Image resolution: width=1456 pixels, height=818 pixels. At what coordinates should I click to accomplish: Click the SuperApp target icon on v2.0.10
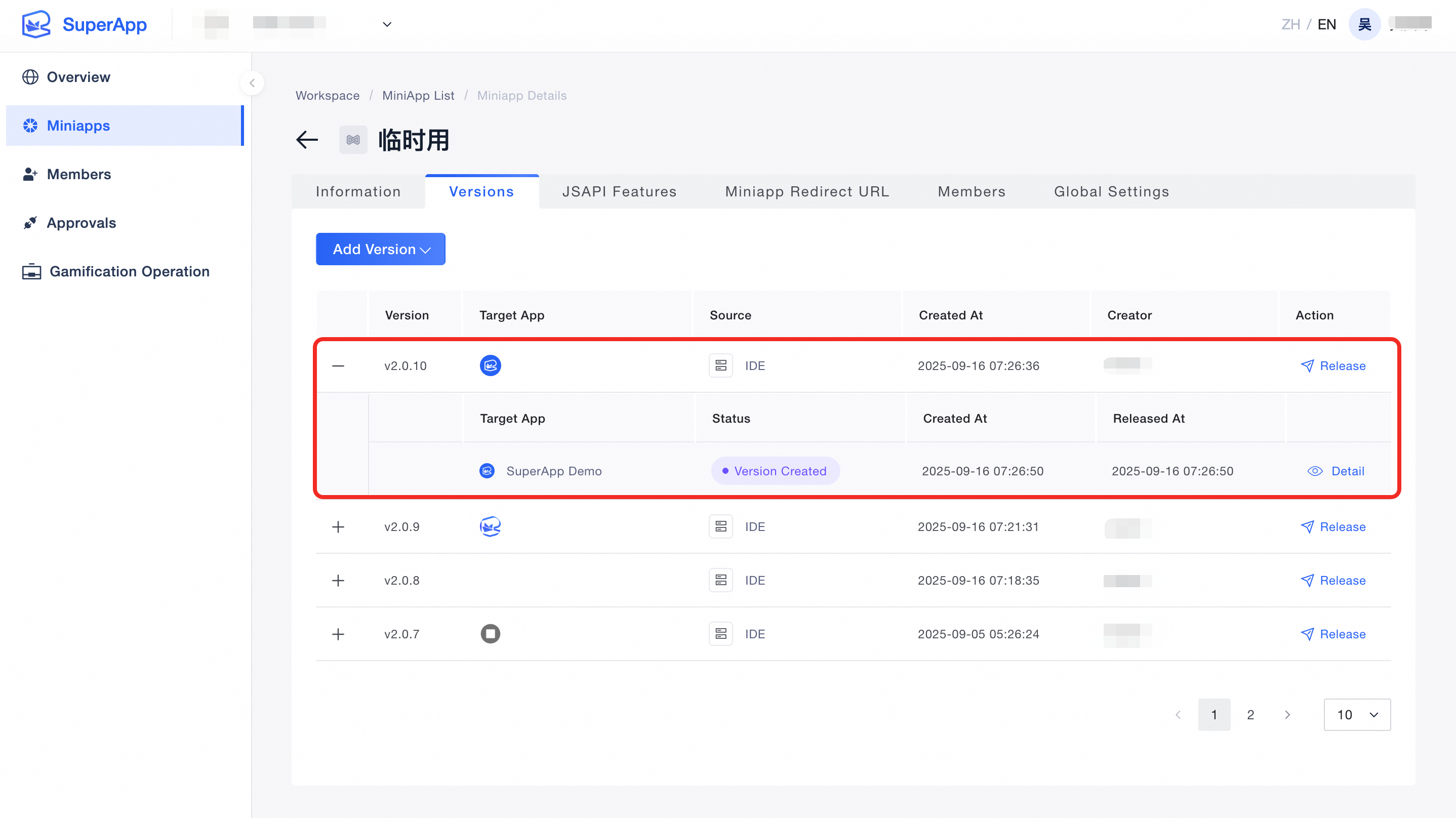click(x=490, y=366)
